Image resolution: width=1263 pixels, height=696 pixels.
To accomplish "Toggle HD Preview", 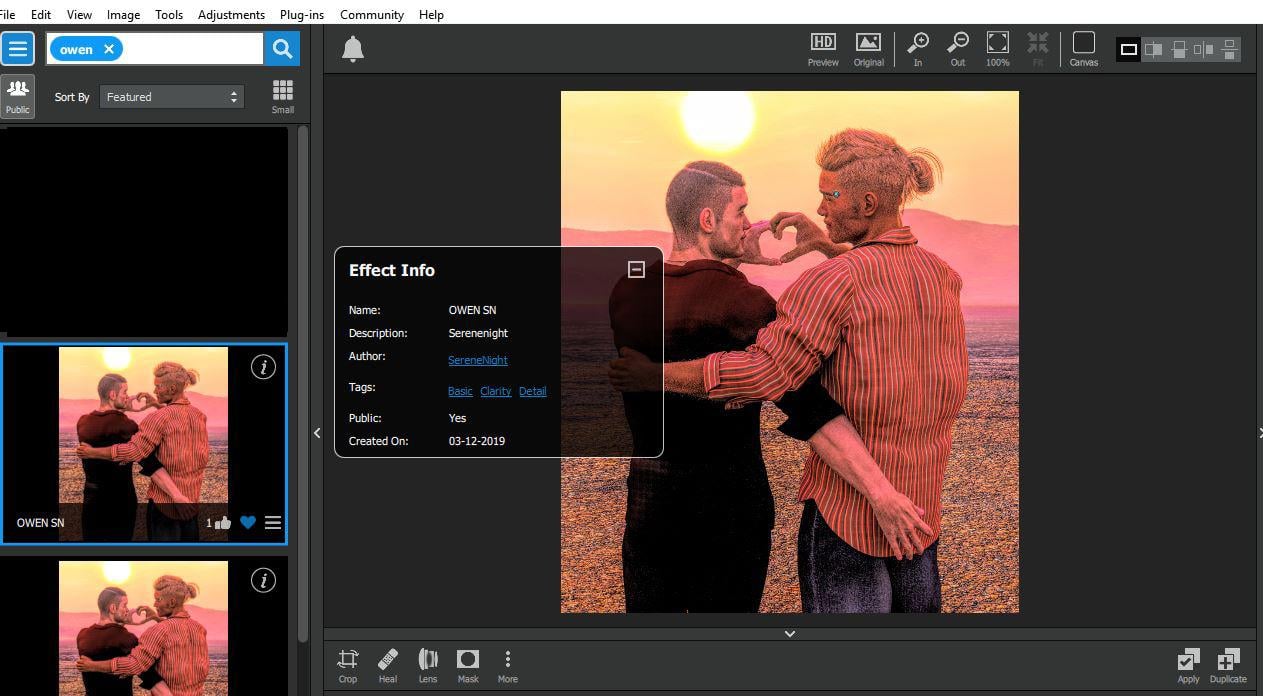I will [823, 49].
